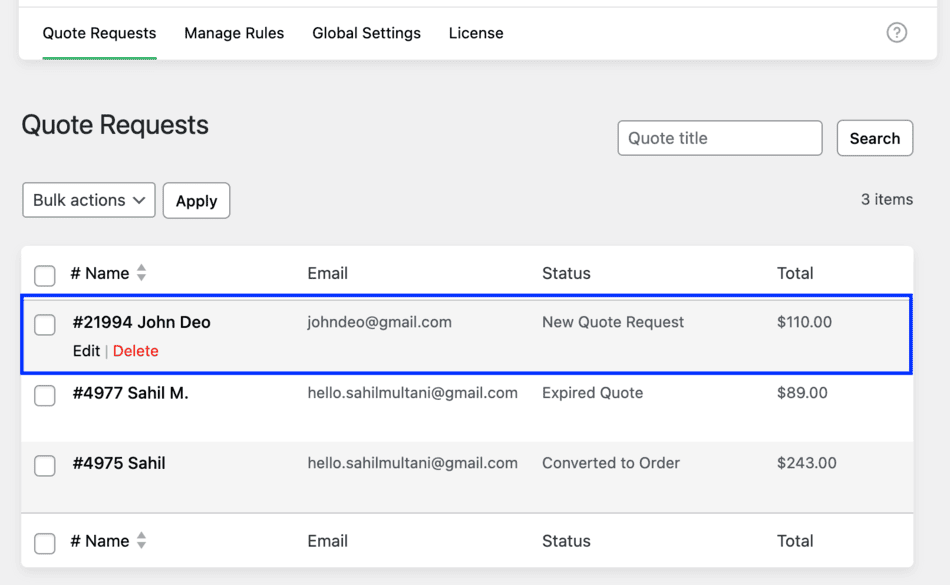Select the #21994 John Deo checkbox

pyautogui.click(x=45, y=325)
